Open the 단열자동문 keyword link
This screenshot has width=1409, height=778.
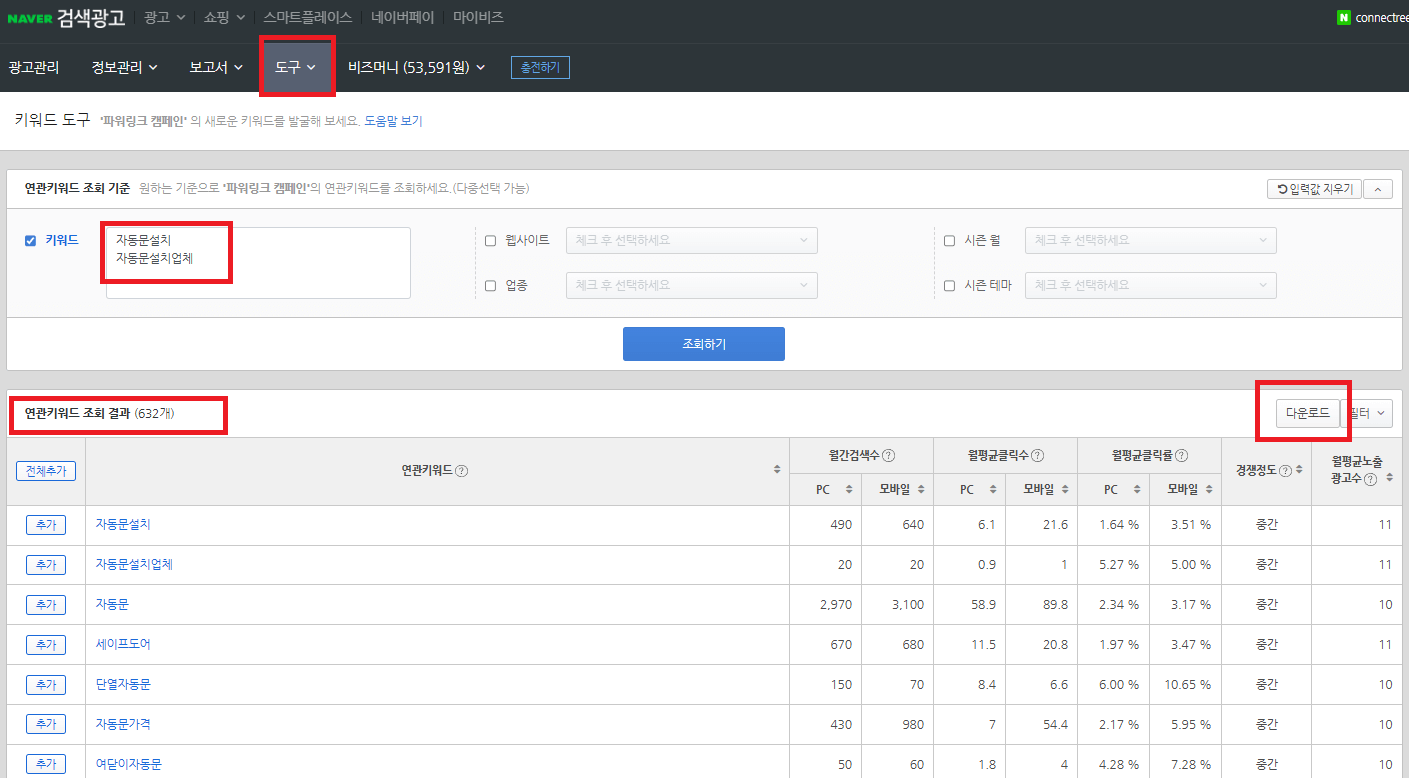[123, 684]
